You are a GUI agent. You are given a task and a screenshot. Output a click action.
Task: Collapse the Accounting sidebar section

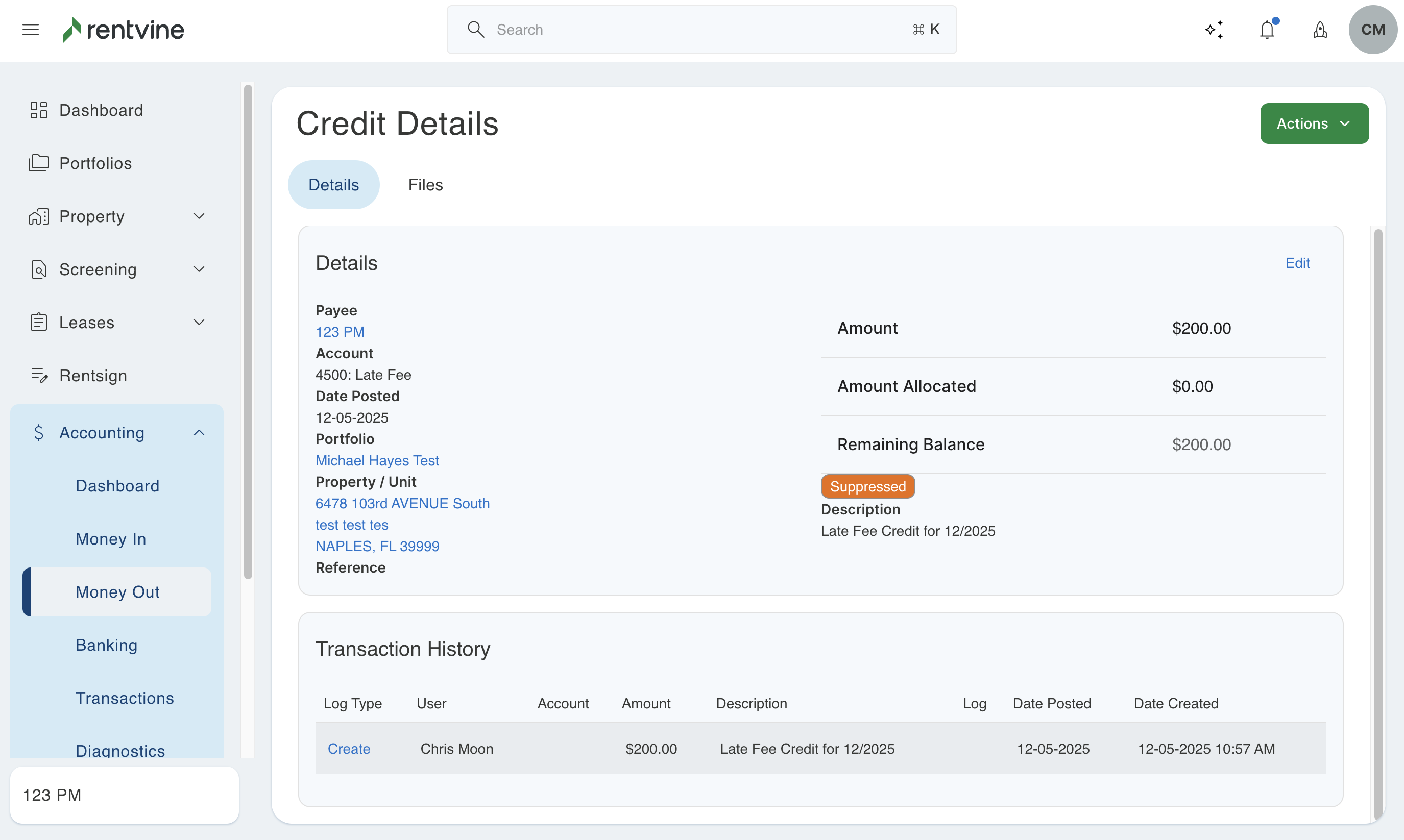click(199, 433)
